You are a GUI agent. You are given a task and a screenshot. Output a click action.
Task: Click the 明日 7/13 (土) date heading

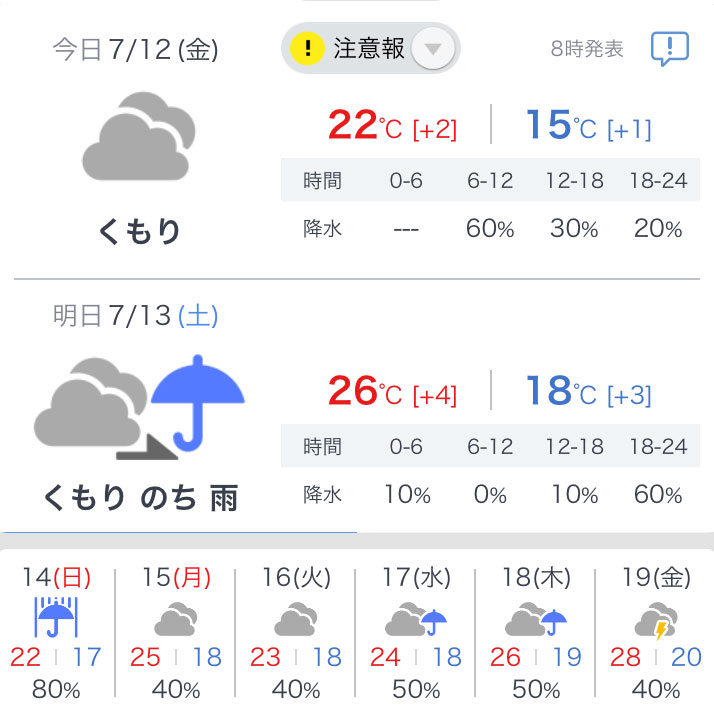[135, 315]
